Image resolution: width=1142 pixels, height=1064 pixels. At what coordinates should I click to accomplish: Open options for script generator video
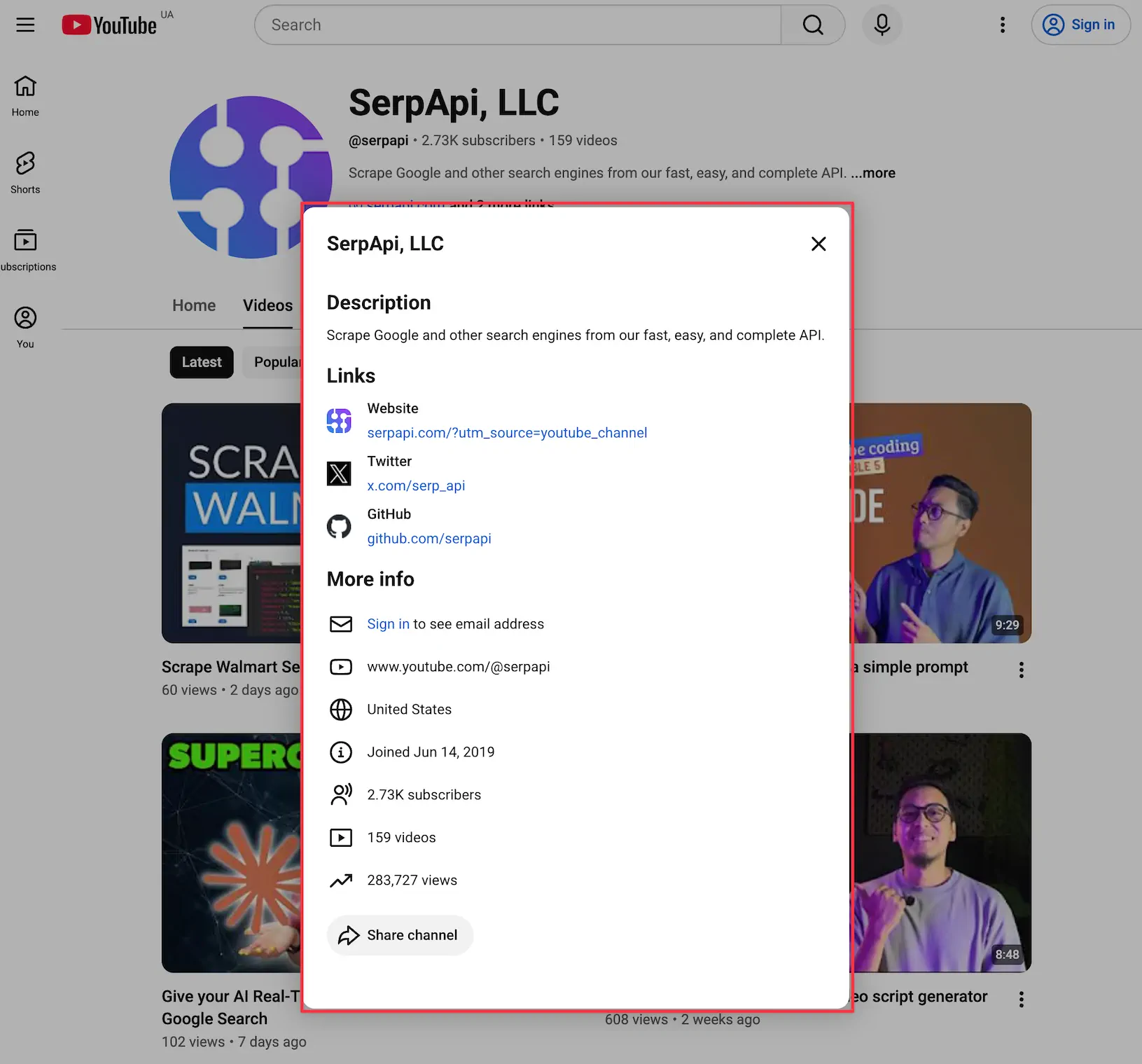pos(1022,999)
